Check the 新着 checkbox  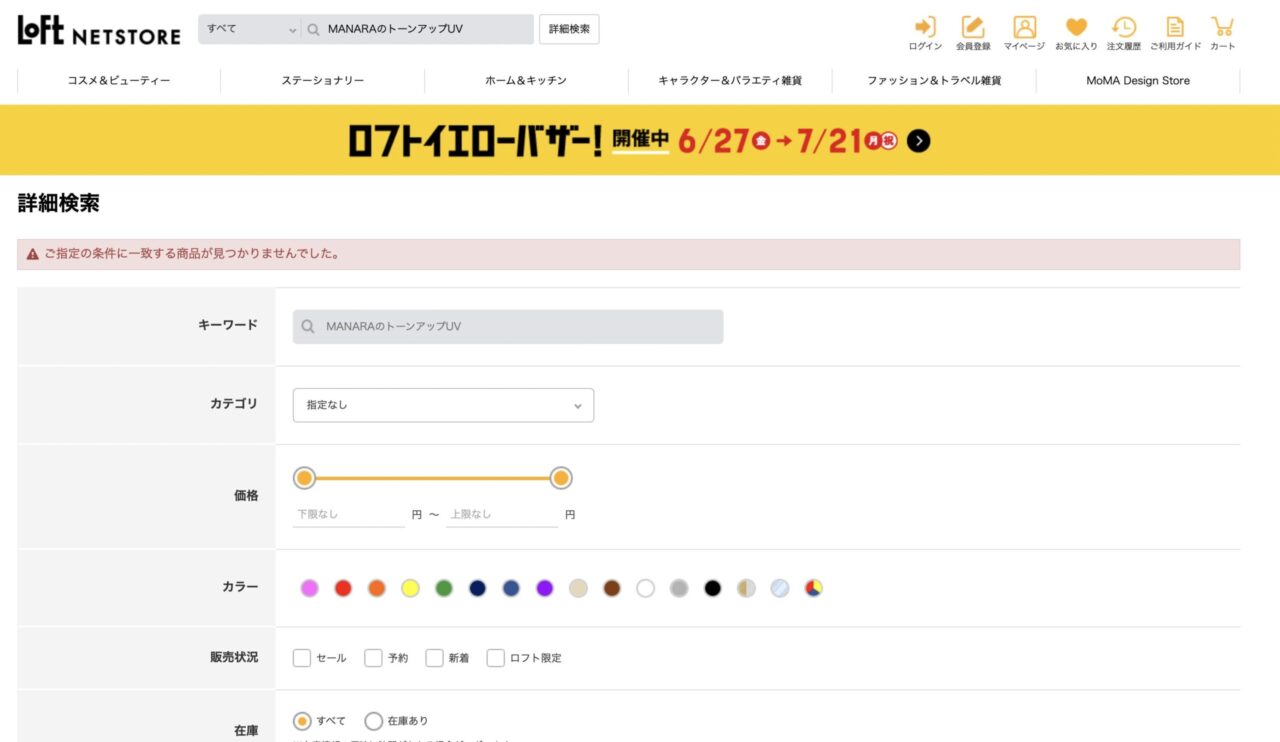click(x=434, y=658)
